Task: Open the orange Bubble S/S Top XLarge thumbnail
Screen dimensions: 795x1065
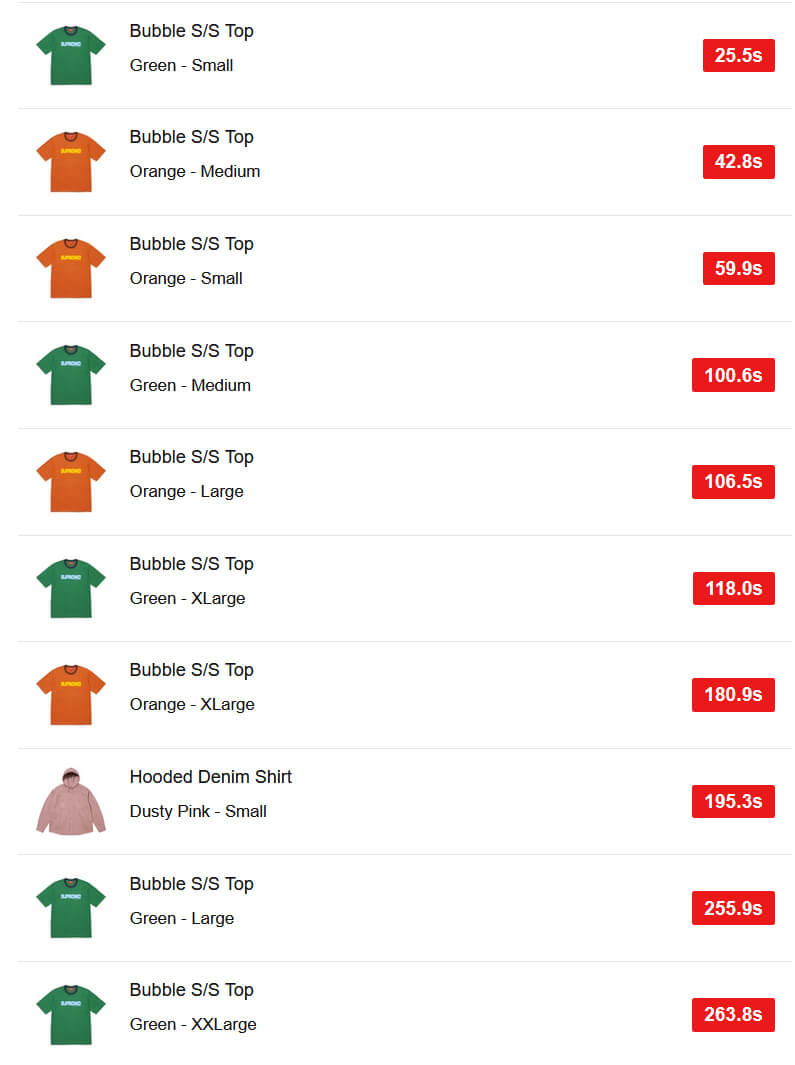Action: 71,694
